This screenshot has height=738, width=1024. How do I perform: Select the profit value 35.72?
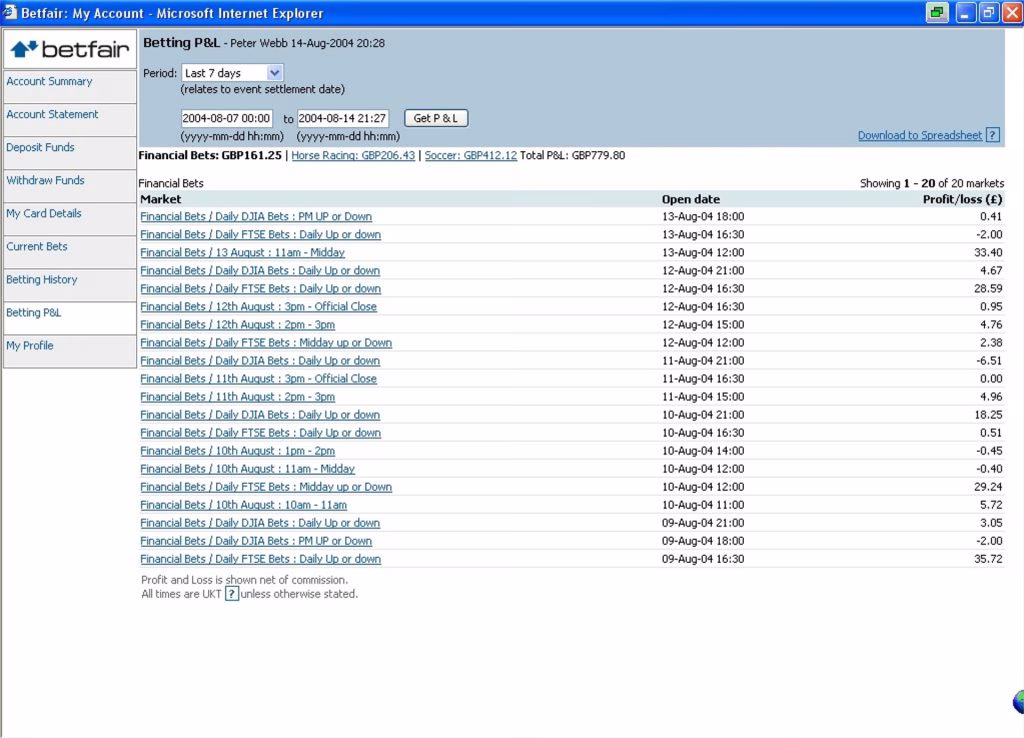pos(987,559)
